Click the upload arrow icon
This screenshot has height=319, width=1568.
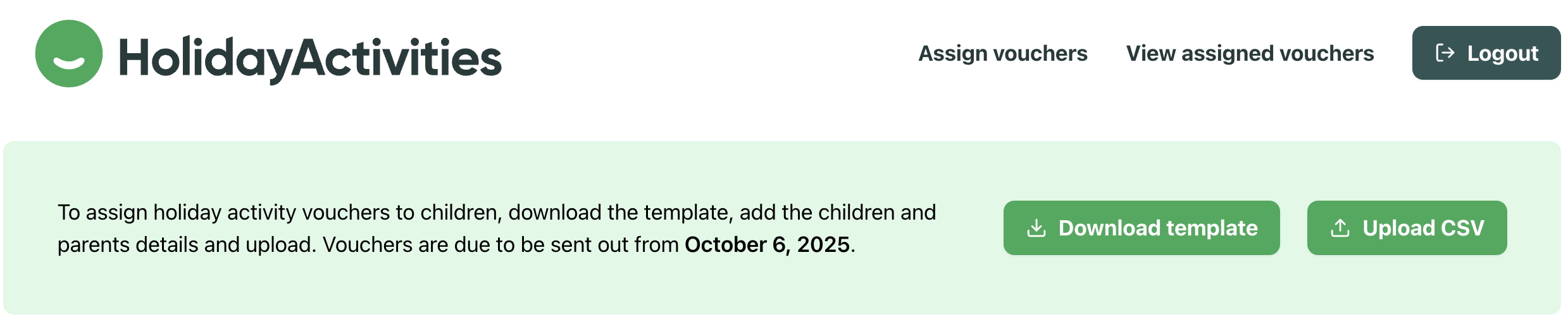1340,228
